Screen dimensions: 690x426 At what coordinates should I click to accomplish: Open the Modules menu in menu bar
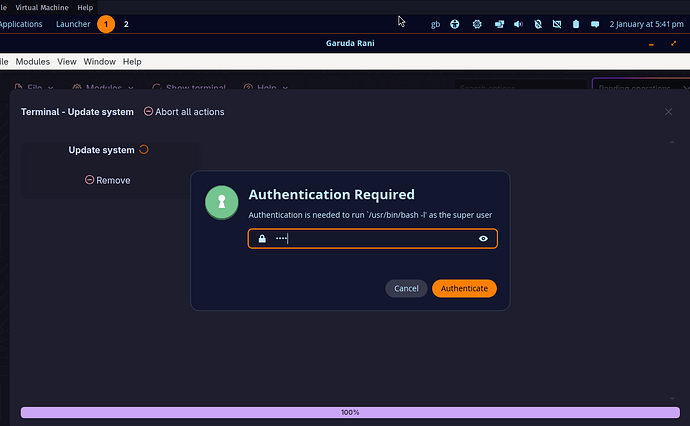[32, 62]
